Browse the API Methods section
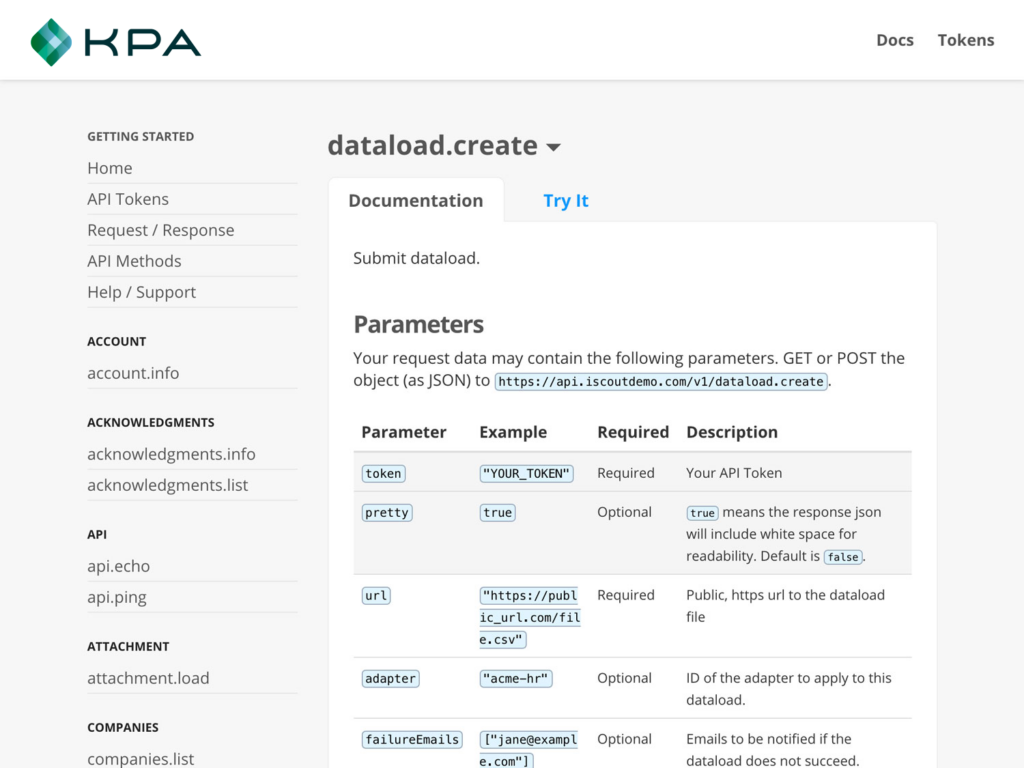This screenshot has height=768, width=1024. click(x=134, y=261)
